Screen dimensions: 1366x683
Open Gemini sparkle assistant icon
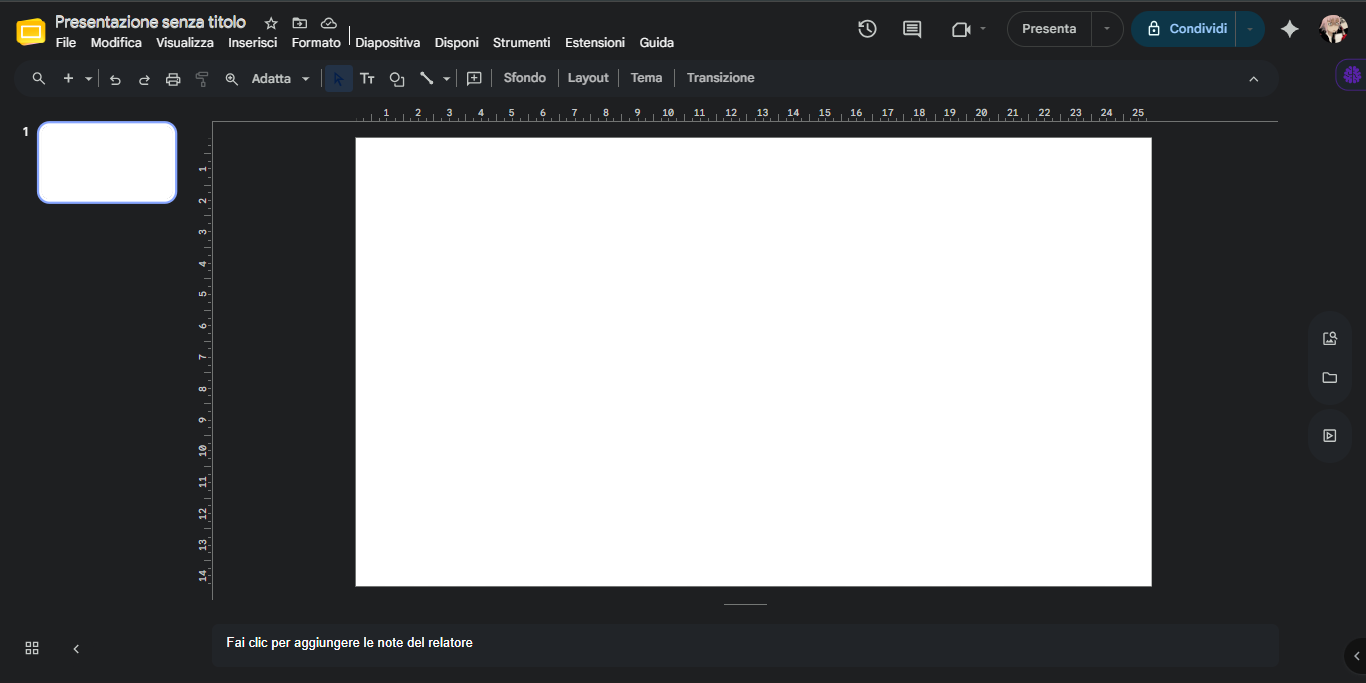tap(1290, 29)
